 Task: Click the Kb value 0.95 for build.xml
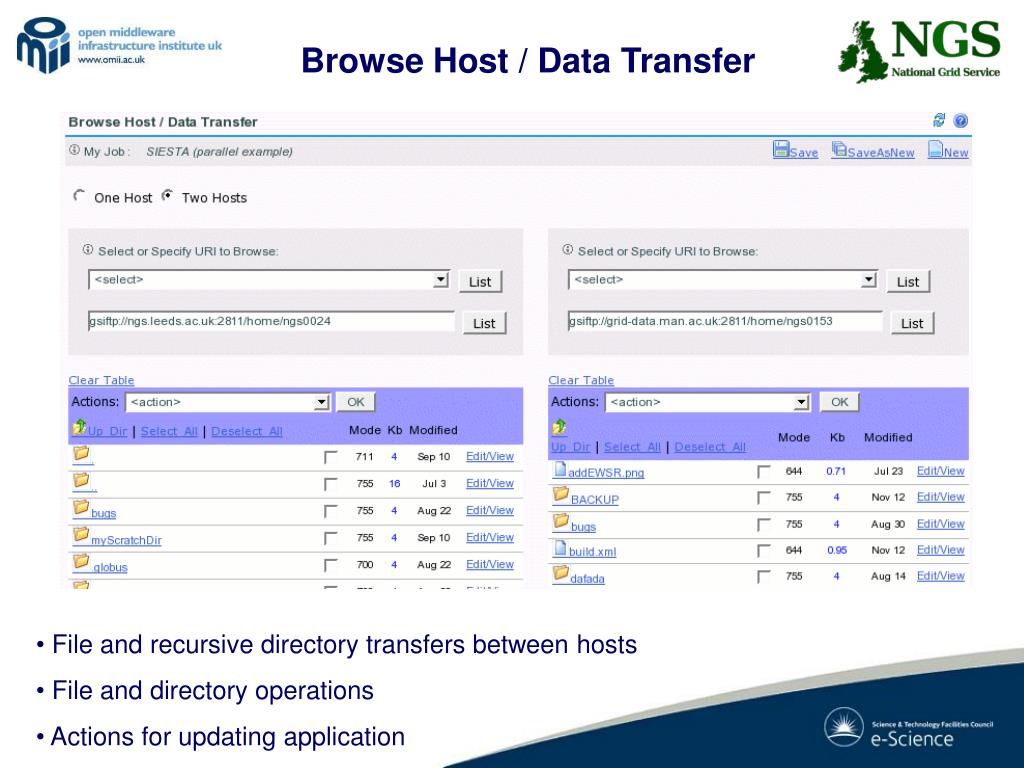click(837, 551)
